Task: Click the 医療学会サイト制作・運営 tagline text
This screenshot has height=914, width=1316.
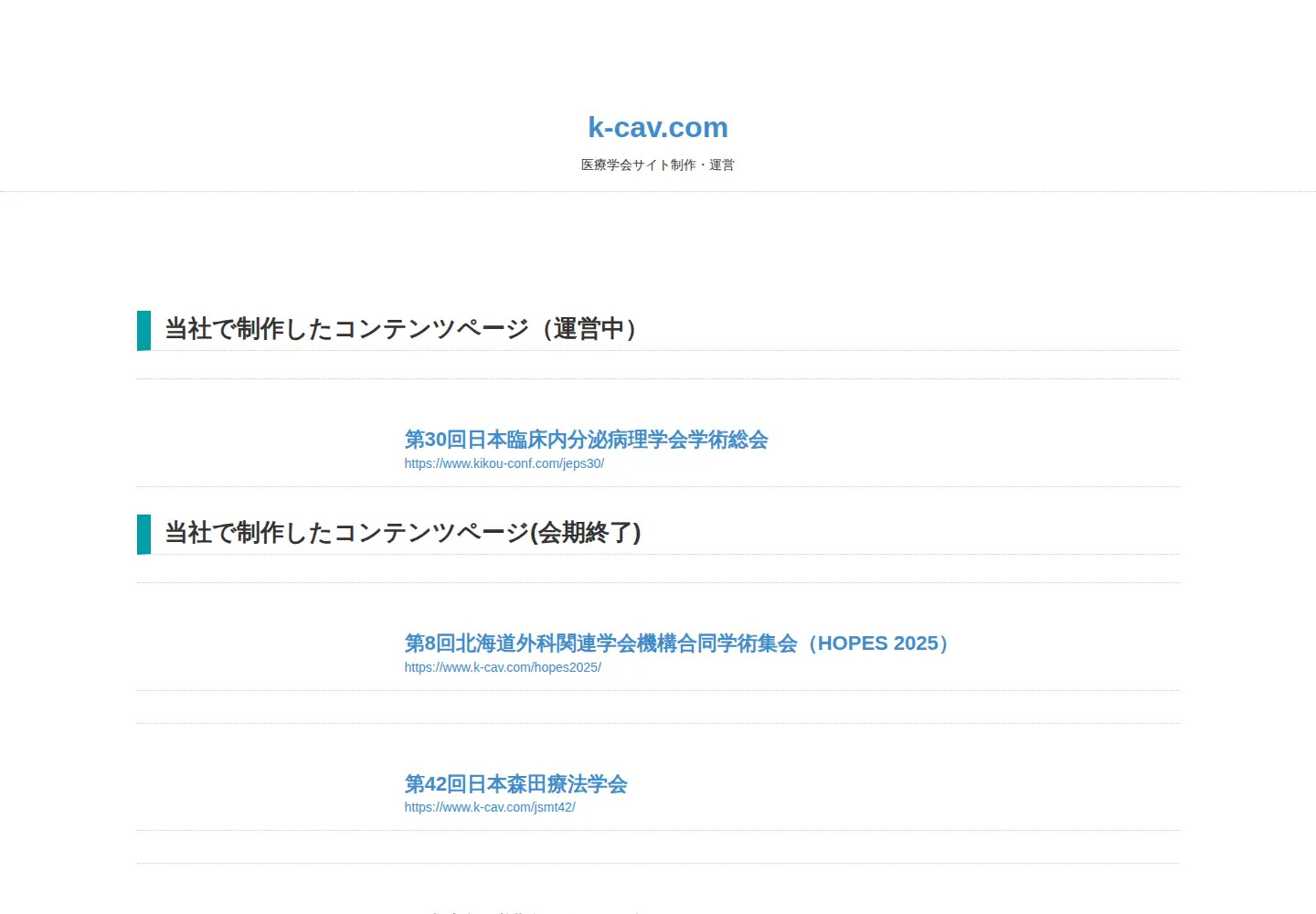Action: click(x=658, y=165)
